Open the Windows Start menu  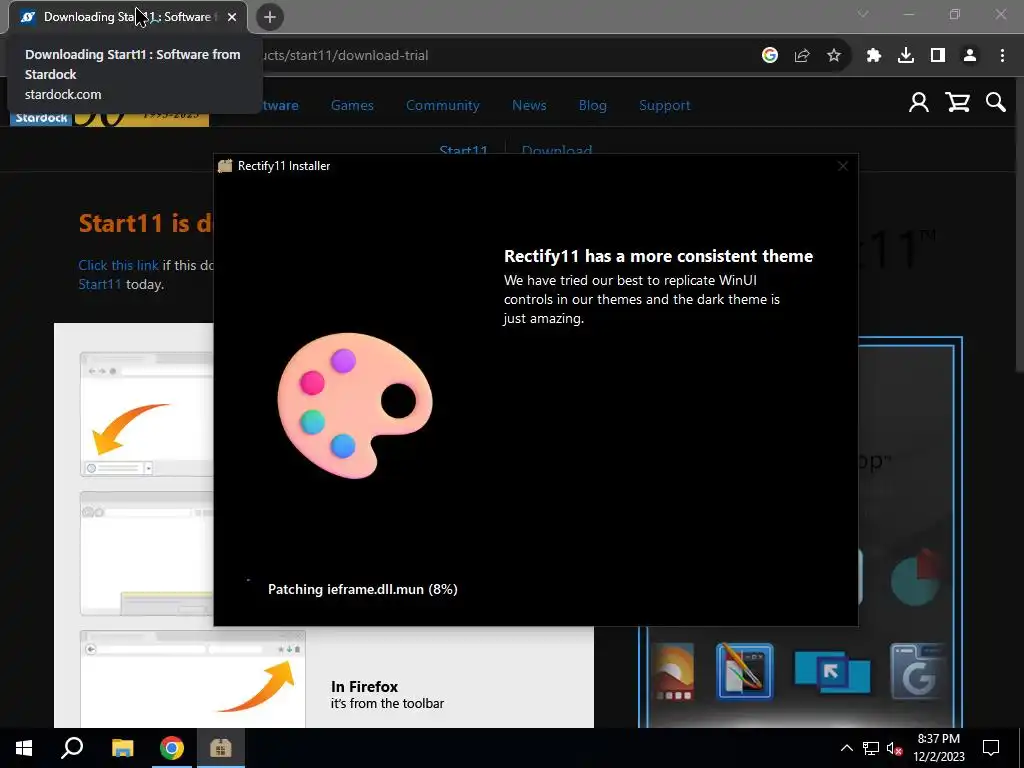point(24,748)
